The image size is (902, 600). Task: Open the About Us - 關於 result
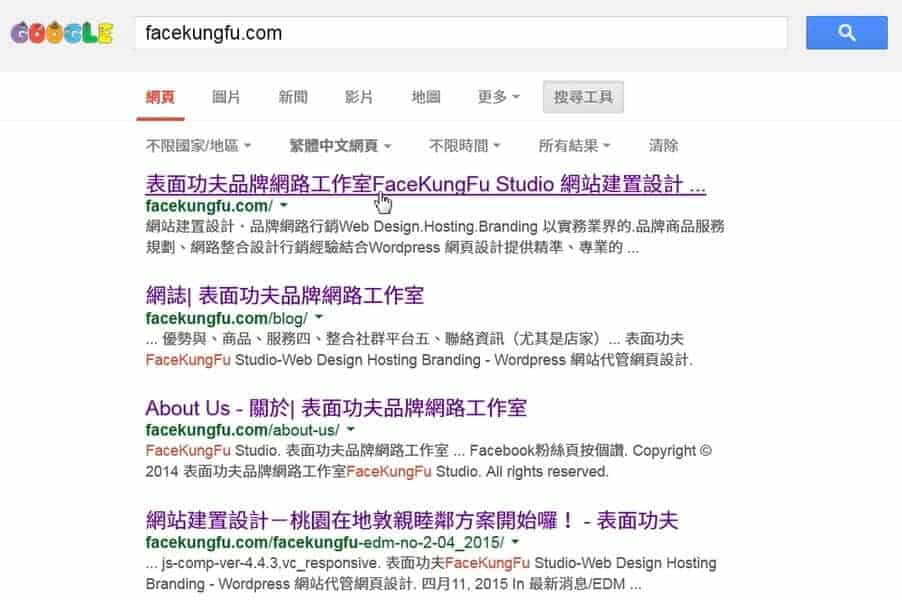coord(336,408)
